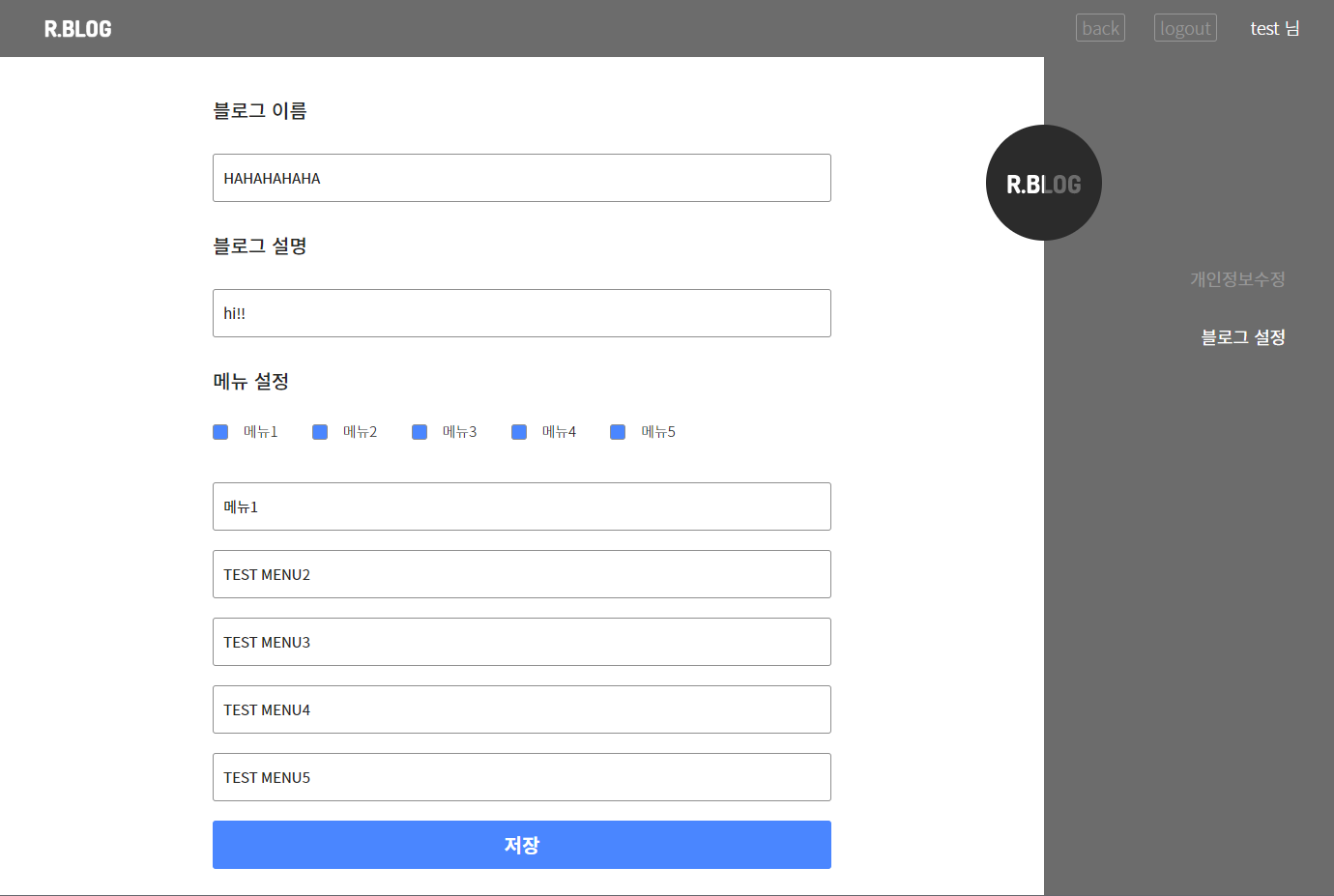Toggle the 메뉴1 checkbox

click(219, 431)
